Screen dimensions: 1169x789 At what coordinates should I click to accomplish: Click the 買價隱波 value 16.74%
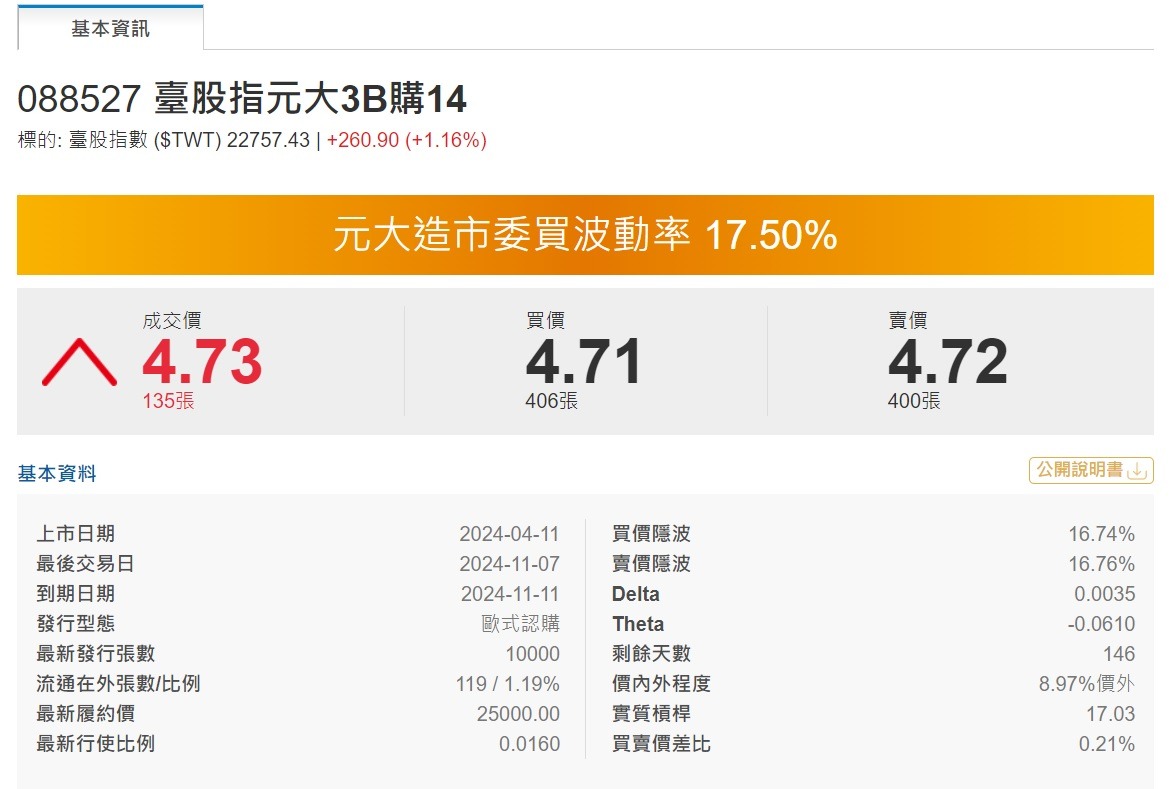[x=1101, y=534]
